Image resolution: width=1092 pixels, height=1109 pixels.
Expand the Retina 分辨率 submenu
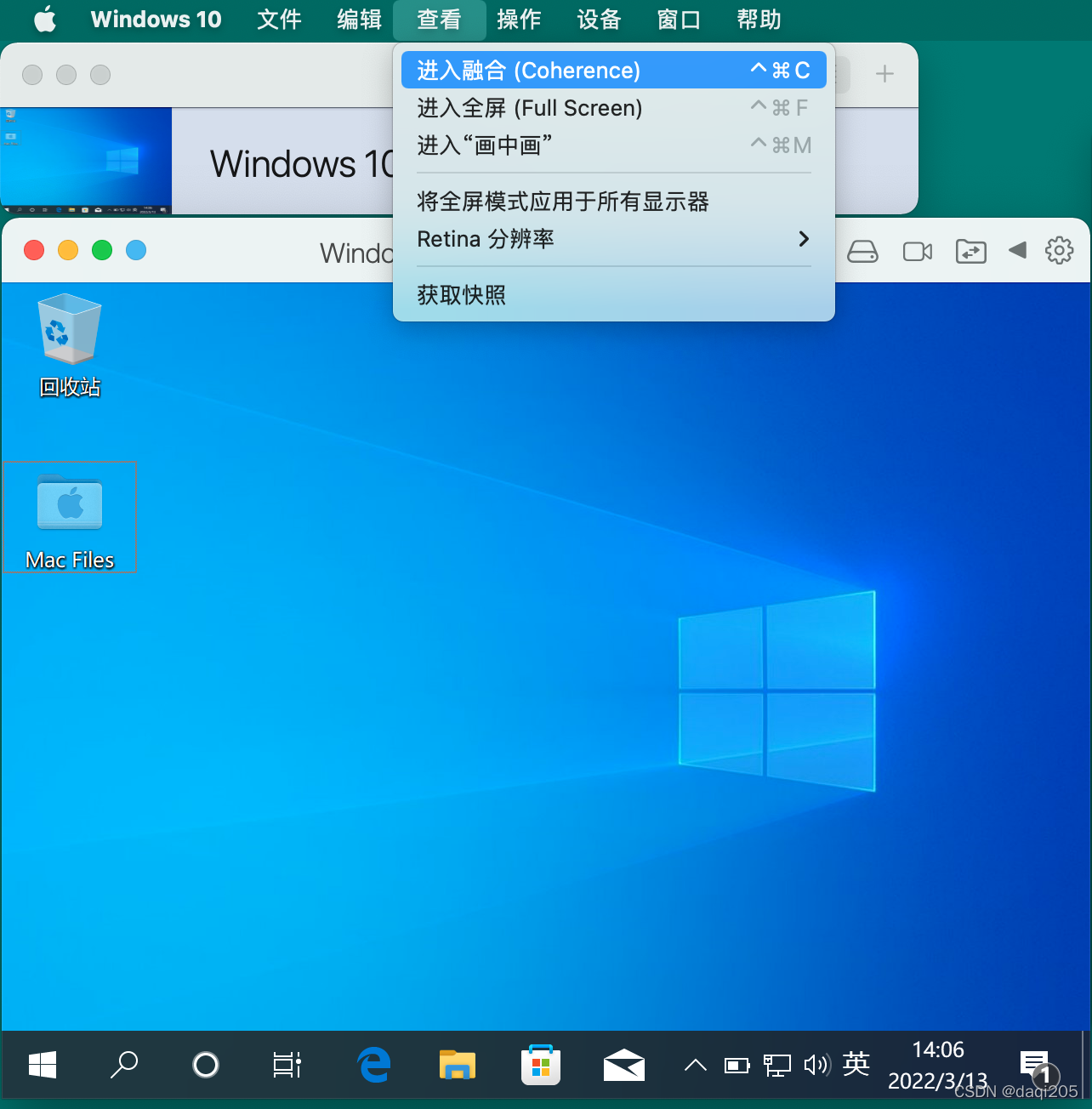pos(613,239)
